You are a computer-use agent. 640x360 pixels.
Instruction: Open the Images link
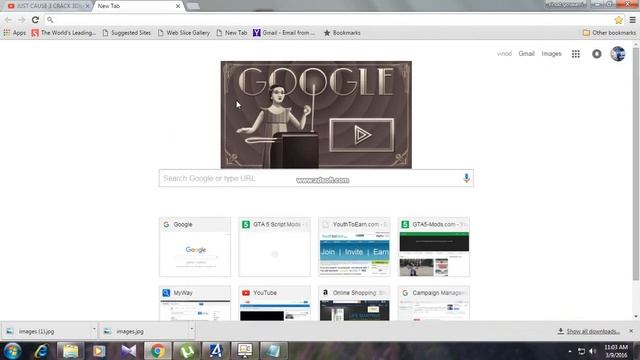(551, 53)
